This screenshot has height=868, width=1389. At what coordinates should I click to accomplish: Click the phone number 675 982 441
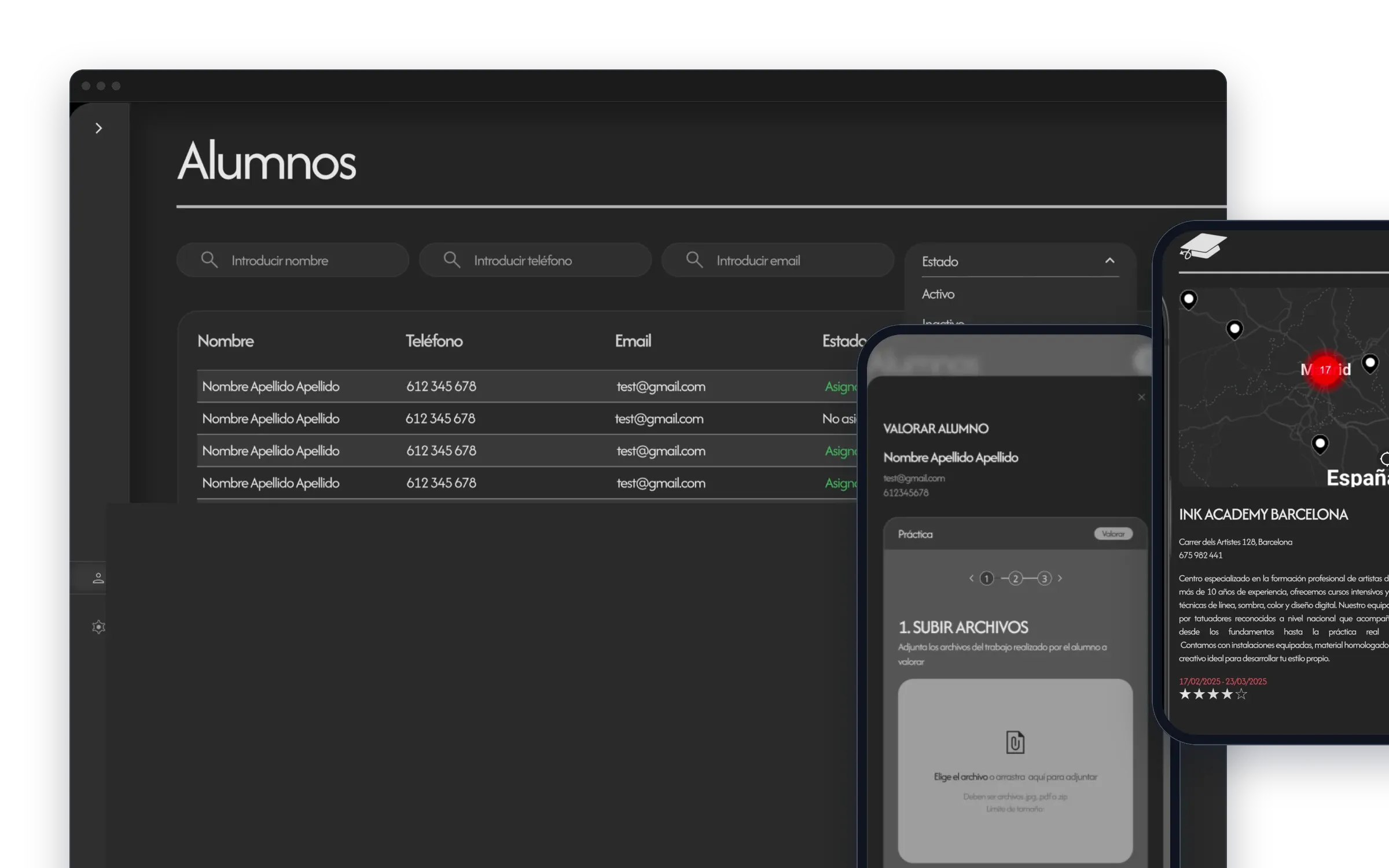(1201, 555)
